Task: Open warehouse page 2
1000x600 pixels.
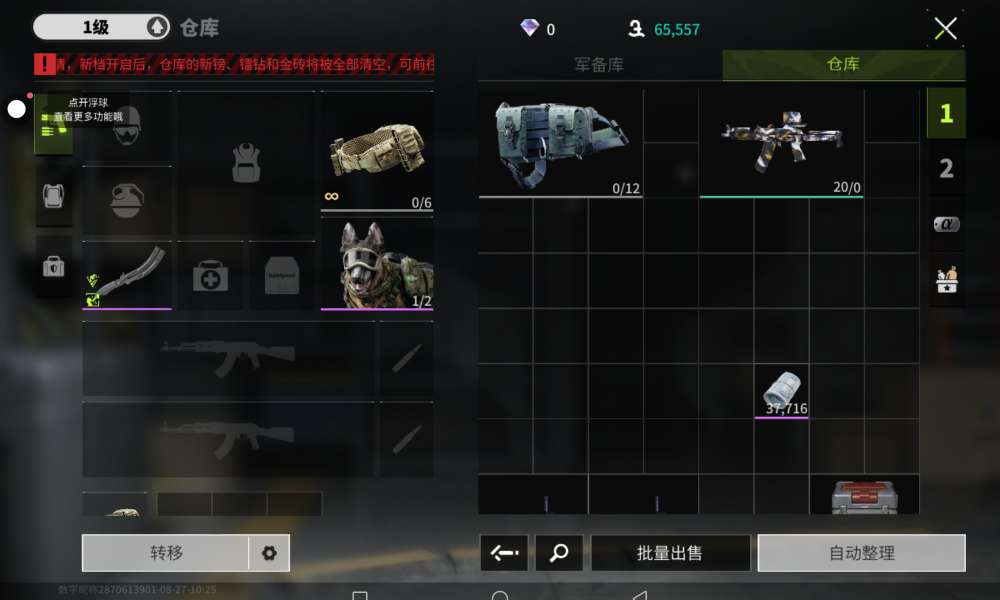Action: (x=946, y=168)
